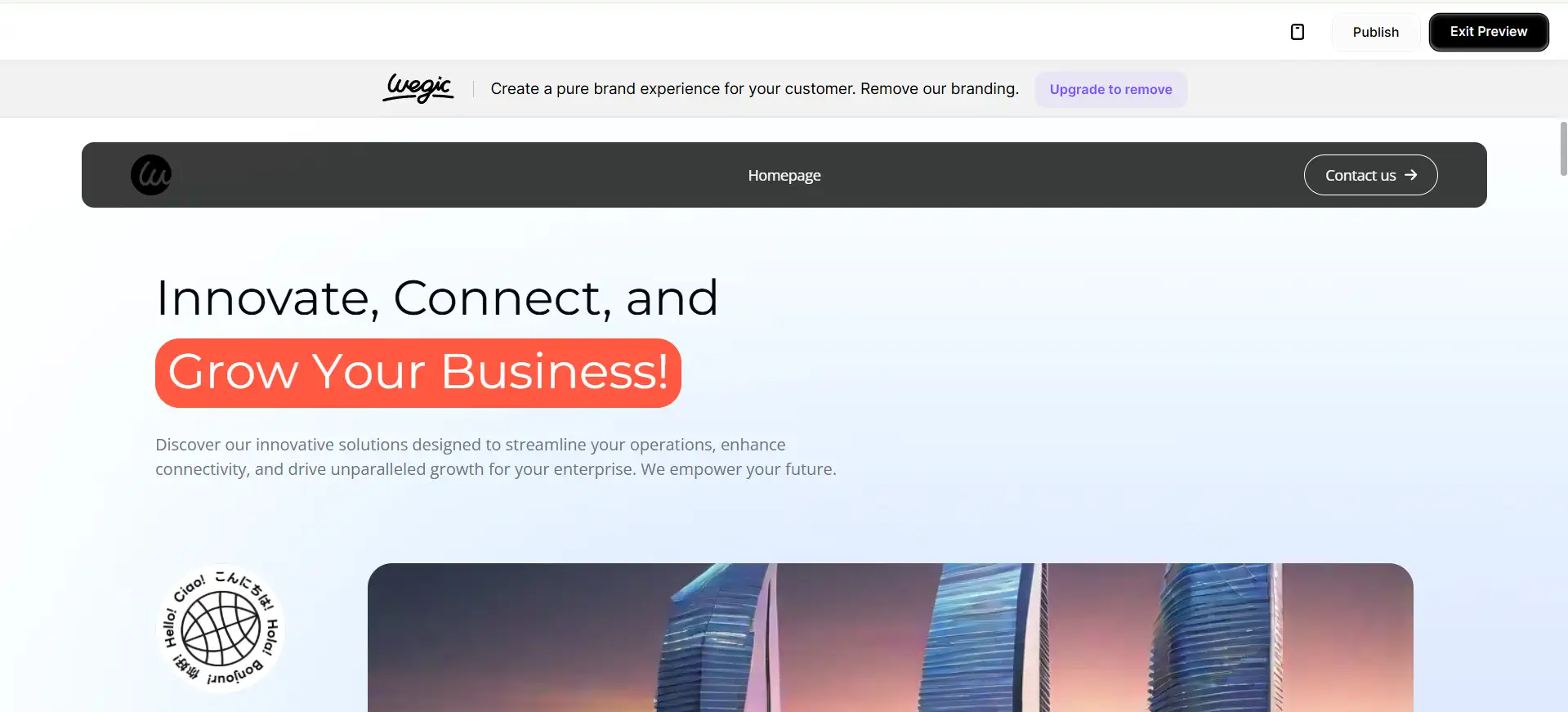The height and width of the screenshot is (712, 1568).
Task: Click the globe icon in greeting badge
Action: click(x=221, y=629)
